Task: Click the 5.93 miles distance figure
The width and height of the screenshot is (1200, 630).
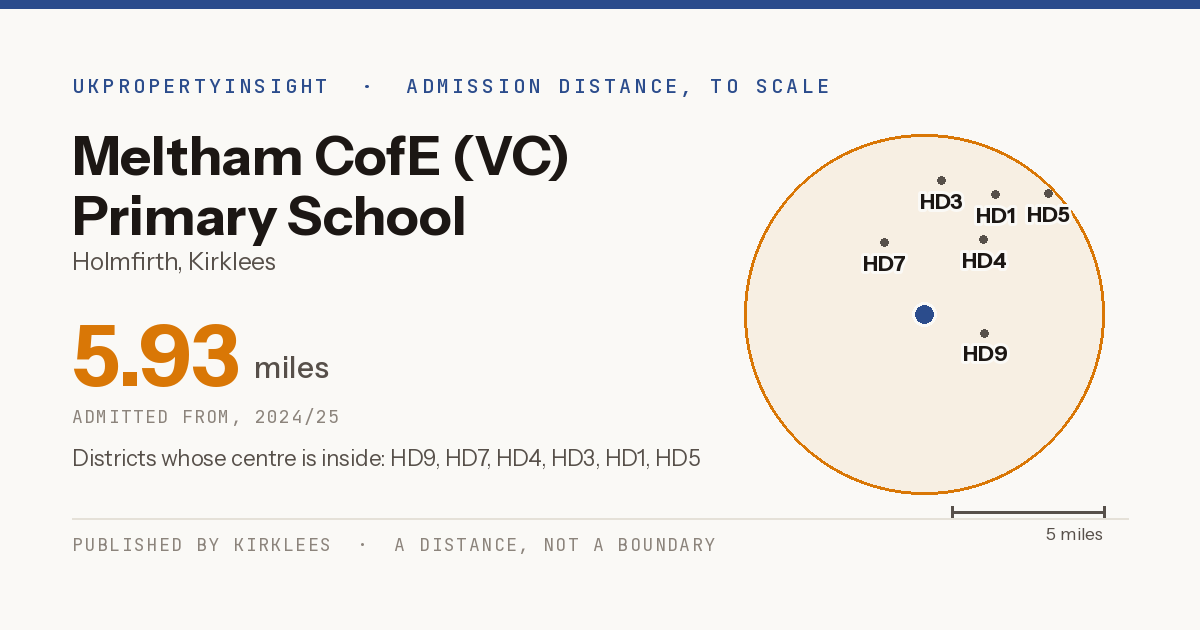Action: 201,356
